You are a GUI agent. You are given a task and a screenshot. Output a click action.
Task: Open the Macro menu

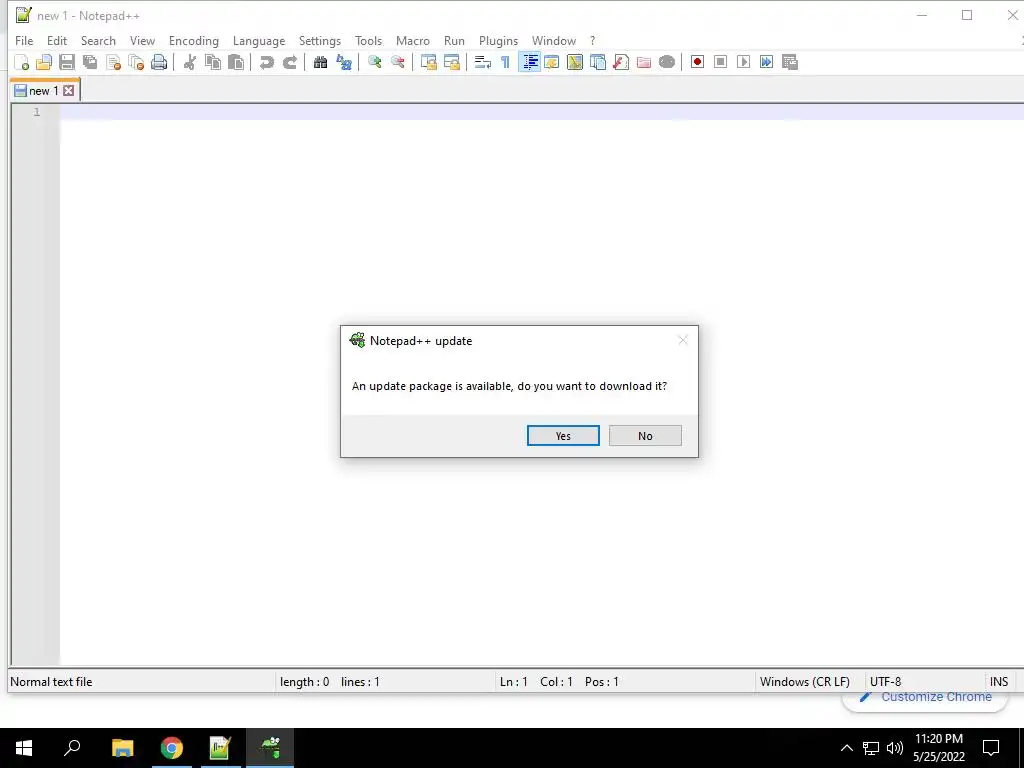[x=413, y=40]
